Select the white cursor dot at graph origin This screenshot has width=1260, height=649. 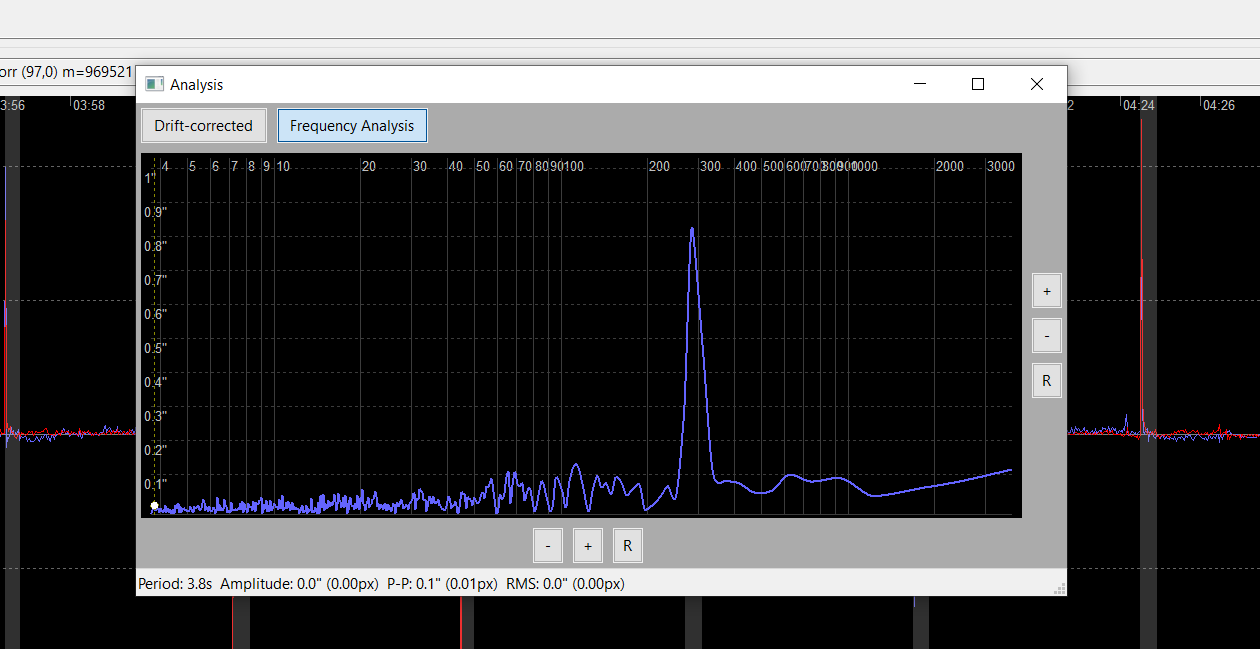click(x=154, y=506)
